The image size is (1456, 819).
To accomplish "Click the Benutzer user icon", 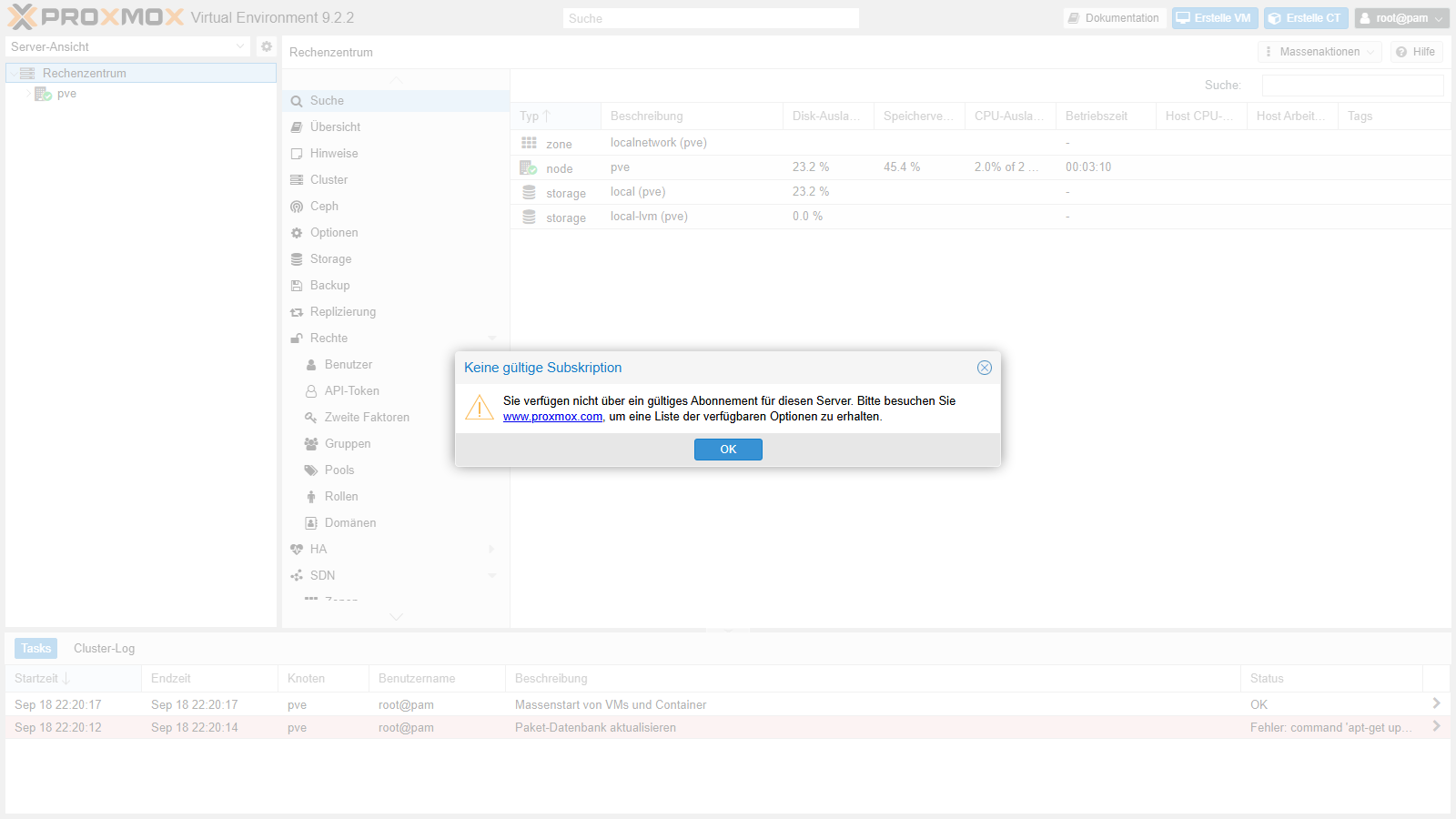I will 311,365.
